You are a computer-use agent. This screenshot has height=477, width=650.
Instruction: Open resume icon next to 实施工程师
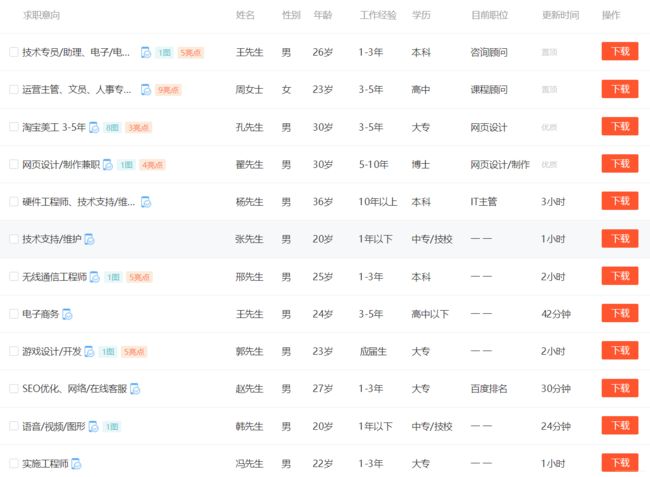(76, 464)
